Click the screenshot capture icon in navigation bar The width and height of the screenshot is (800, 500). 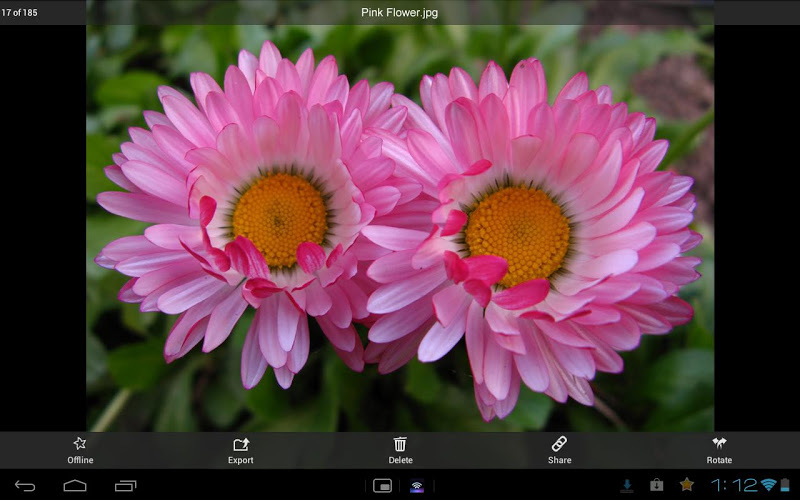click(x=382, y=486)
